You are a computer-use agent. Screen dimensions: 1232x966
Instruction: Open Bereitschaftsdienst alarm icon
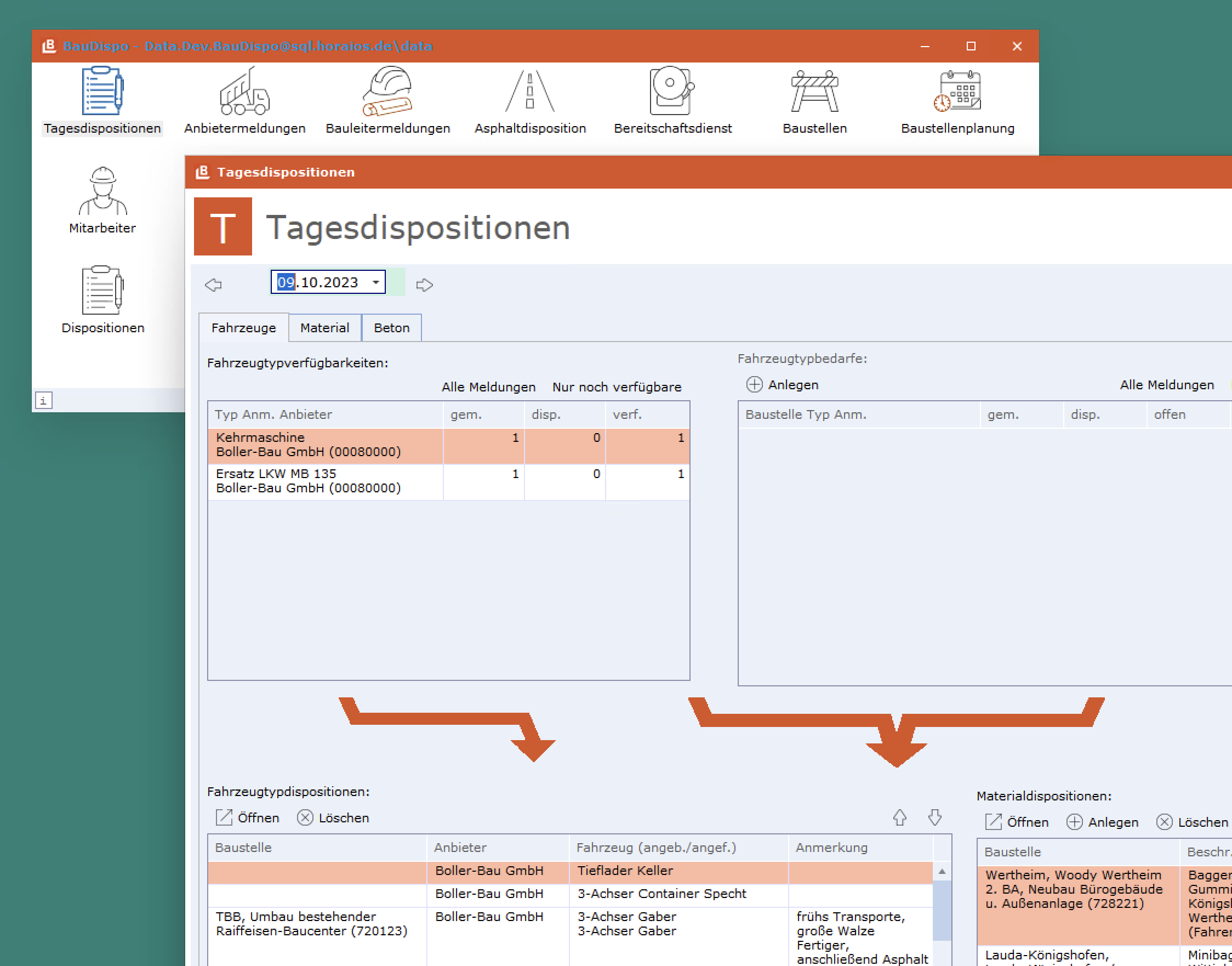click(672, 92)
